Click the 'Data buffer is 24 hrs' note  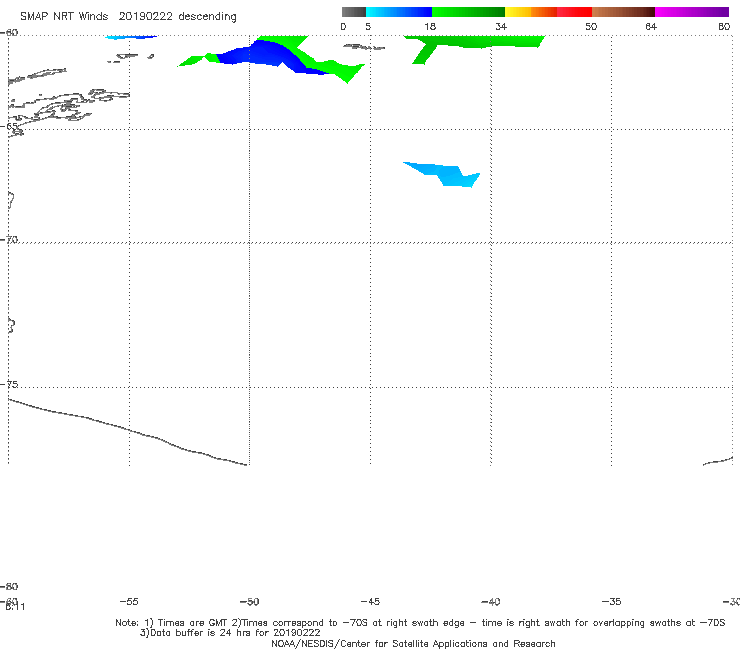[x=230, y=633]
